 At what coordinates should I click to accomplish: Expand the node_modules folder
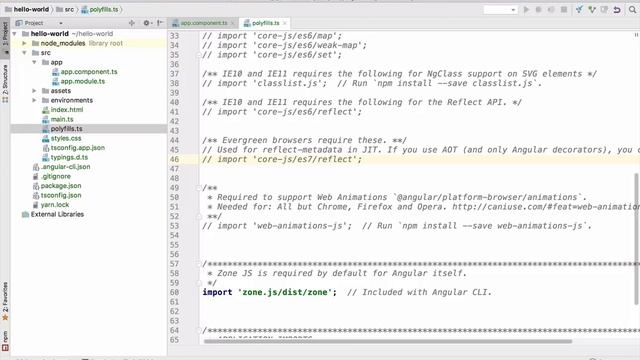pyautogui.click(x=24, y=43)
